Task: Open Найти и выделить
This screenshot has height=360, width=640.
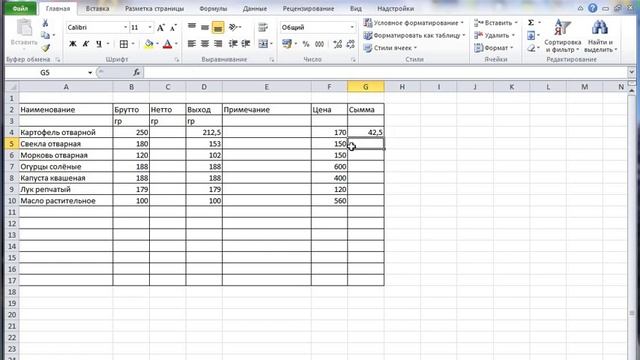Action: (x=600, y=36)
